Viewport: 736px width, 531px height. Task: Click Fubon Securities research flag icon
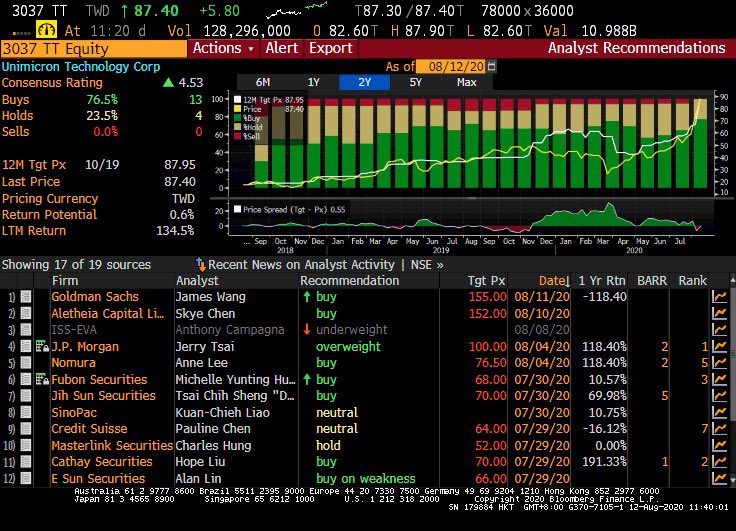(x=42, y=379)
